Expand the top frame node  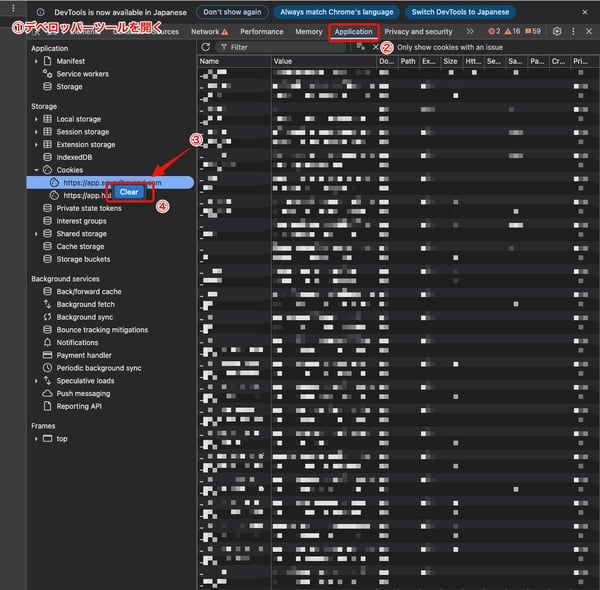coord(36,438)
